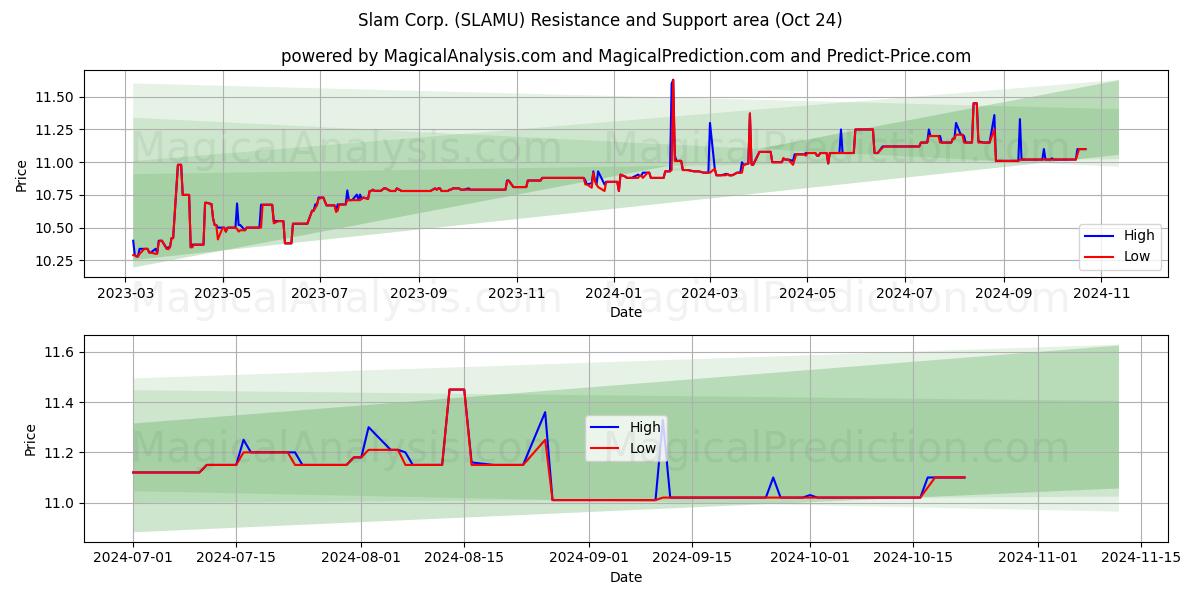Click the 2024-08-15 date tick label
1200x600 pixels.
[x=464, y=559]
